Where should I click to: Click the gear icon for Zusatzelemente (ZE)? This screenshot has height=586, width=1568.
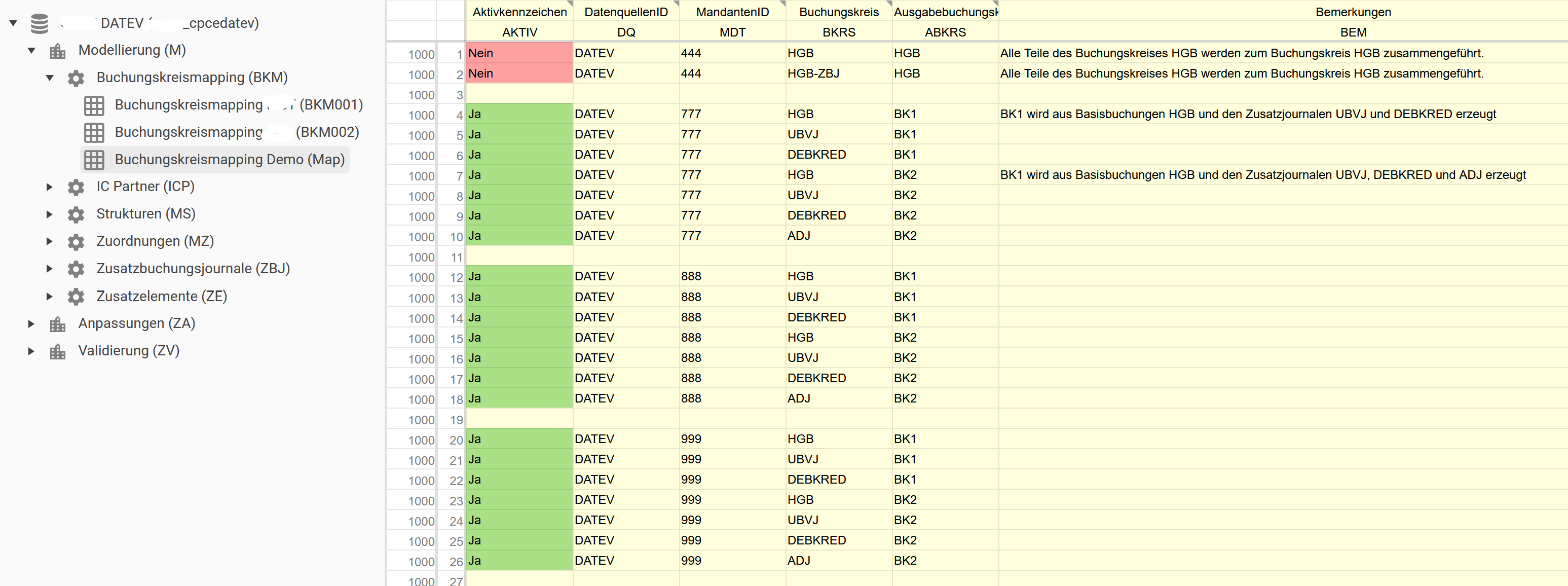(x=76, y=297)
